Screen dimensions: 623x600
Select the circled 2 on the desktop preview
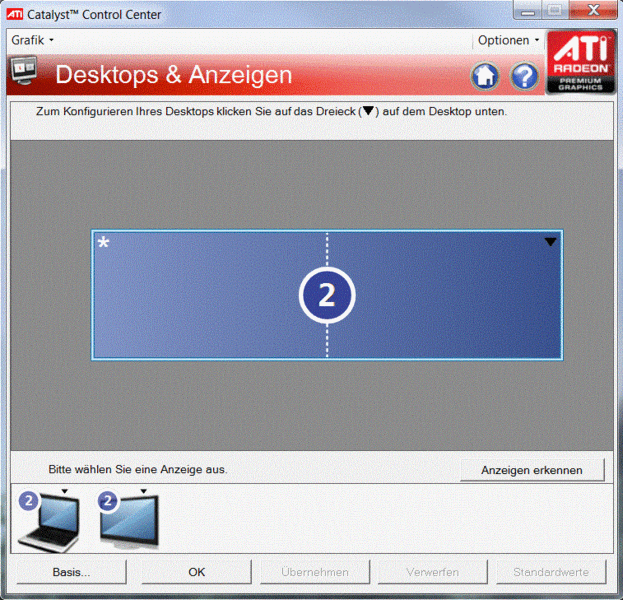click(x=327, y=295)
